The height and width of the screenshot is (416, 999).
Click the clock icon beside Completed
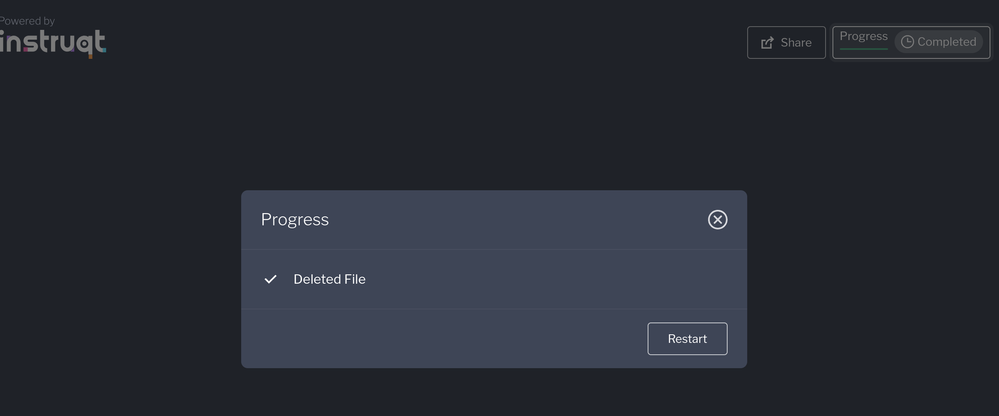907,42
